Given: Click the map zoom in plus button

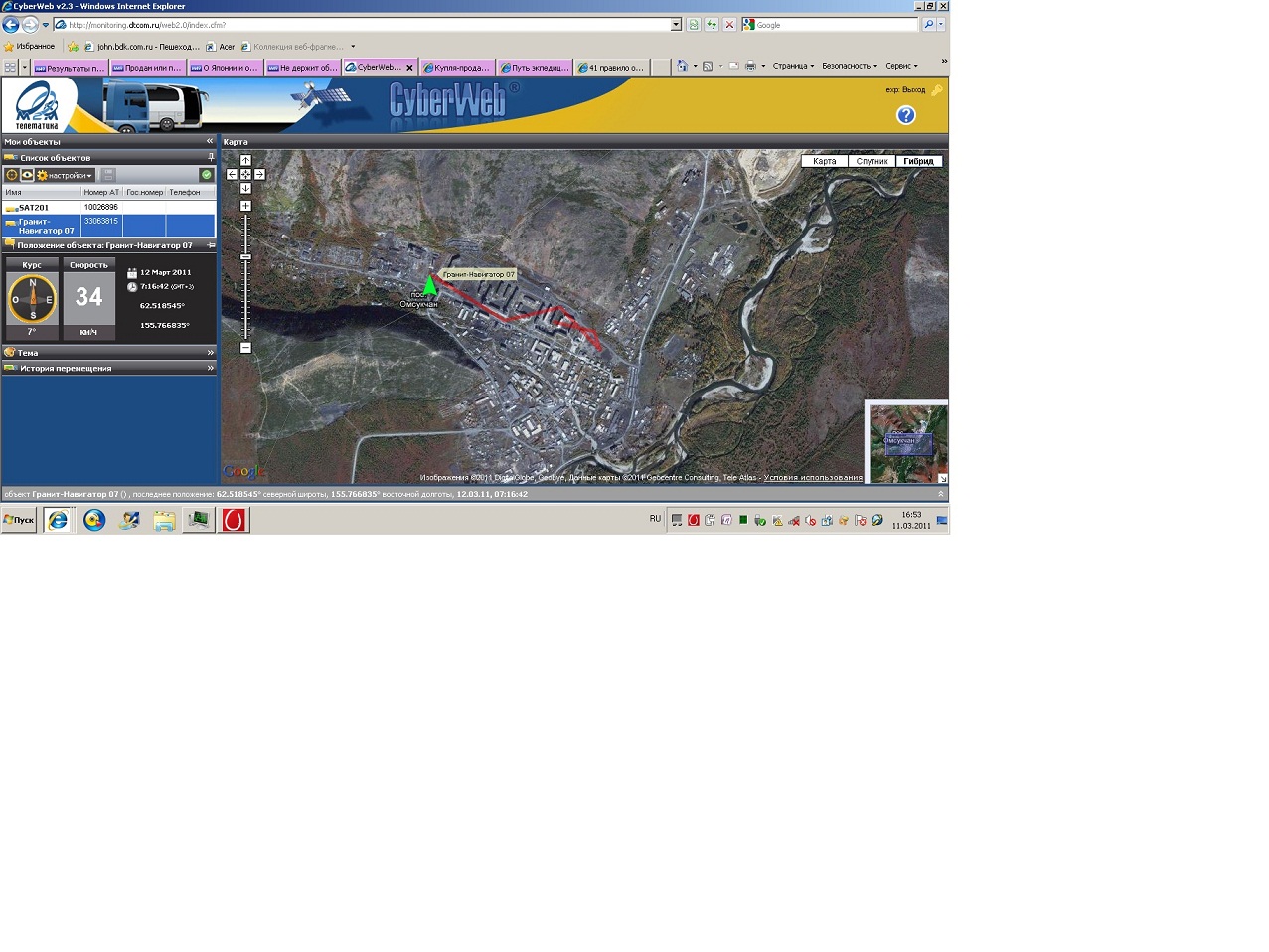Looking at the screenshot, I should [x=245, y=206].
